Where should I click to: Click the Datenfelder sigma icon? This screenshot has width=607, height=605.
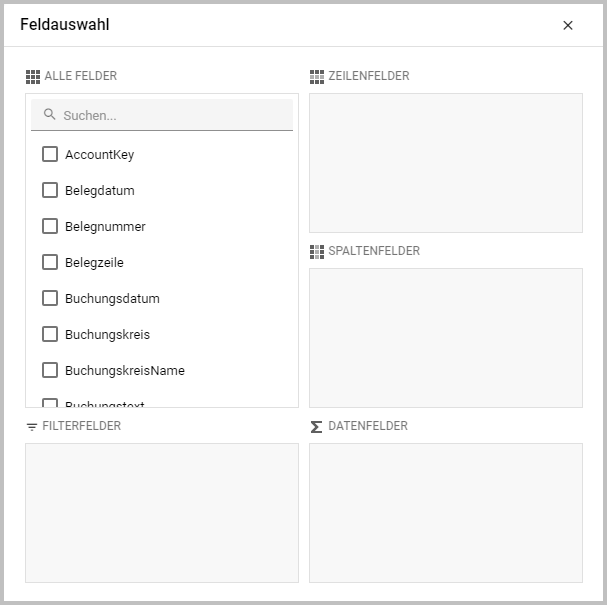317,427
